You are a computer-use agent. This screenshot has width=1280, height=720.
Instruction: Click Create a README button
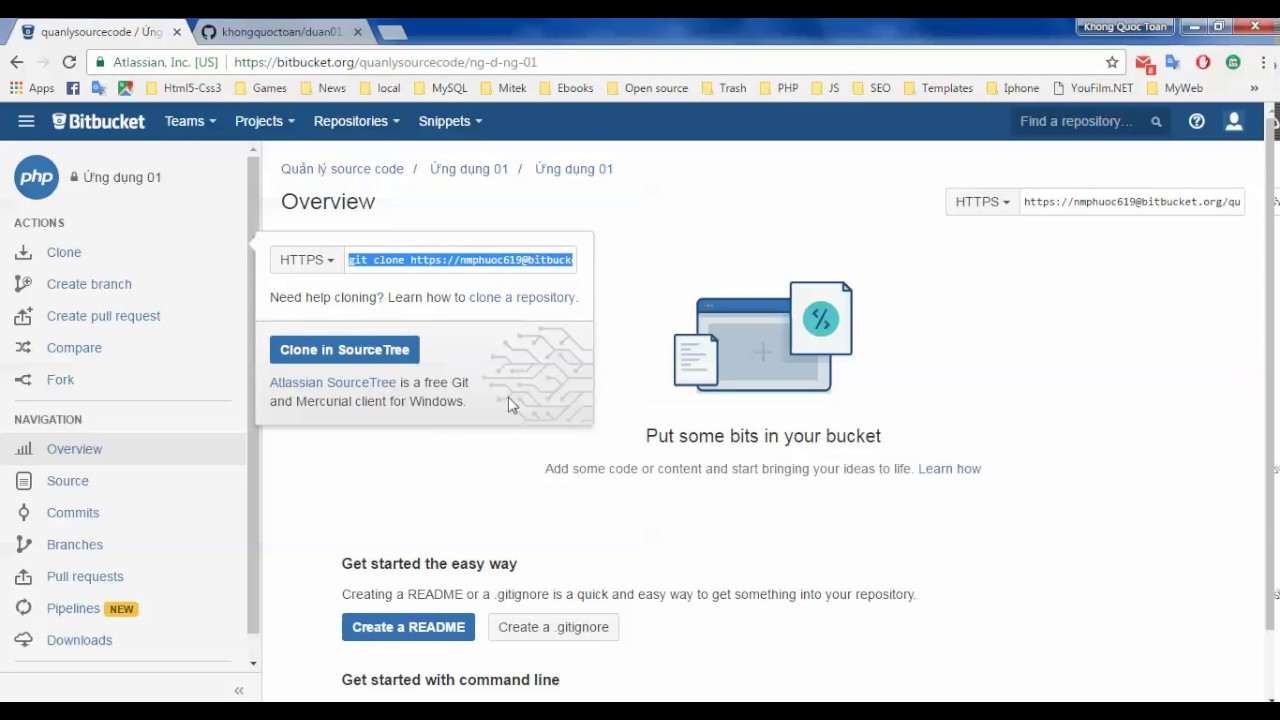tap(408, 627)
